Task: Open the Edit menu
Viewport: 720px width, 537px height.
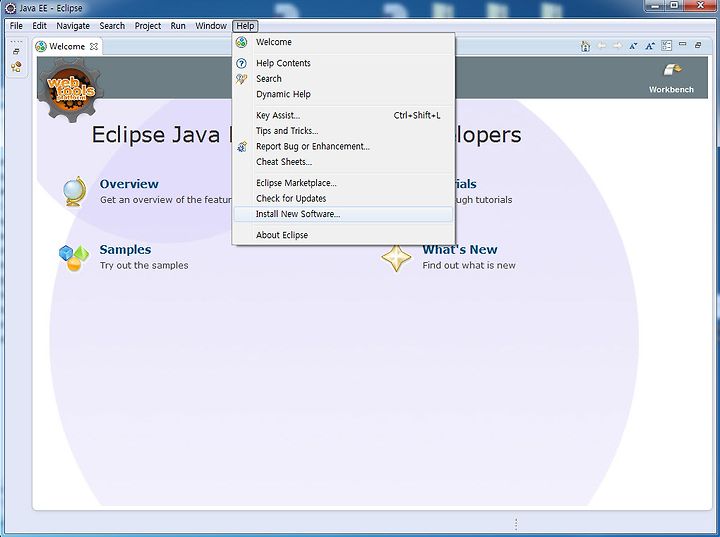Action: coord(39,26)
